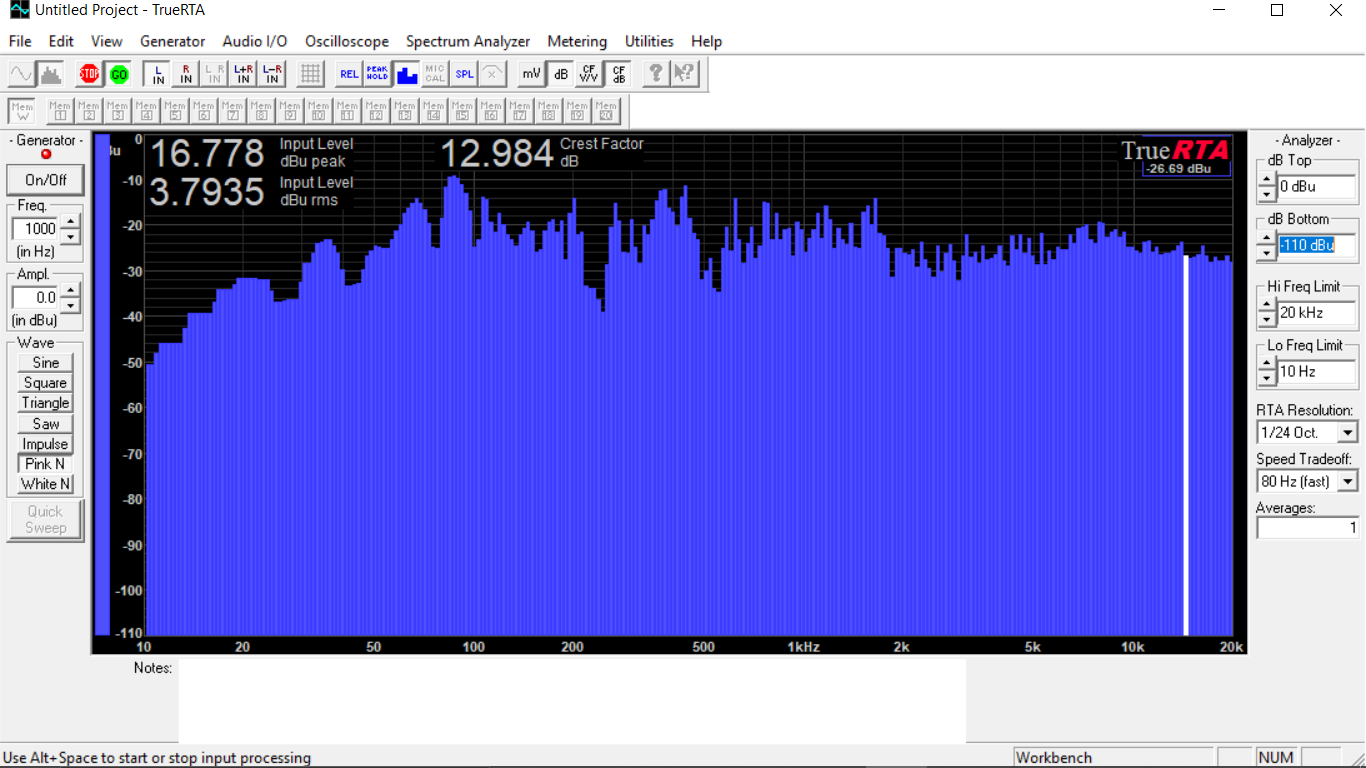Select the Sine waveform option
Viewport: 1366px width, 768px height.
click(x=45, y=363)
